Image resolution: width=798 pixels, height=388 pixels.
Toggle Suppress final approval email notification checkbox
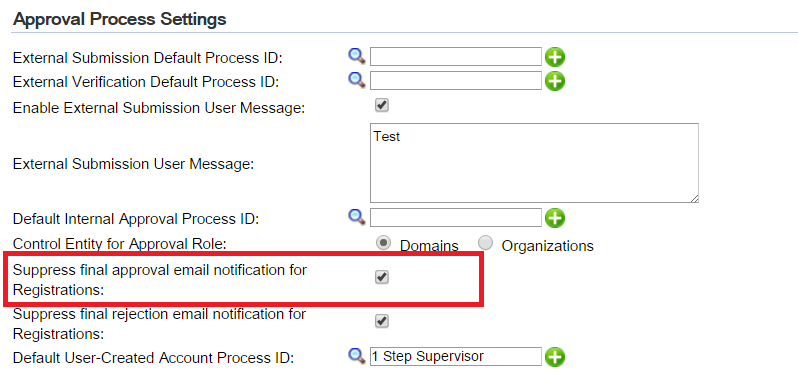coord(382,277)
